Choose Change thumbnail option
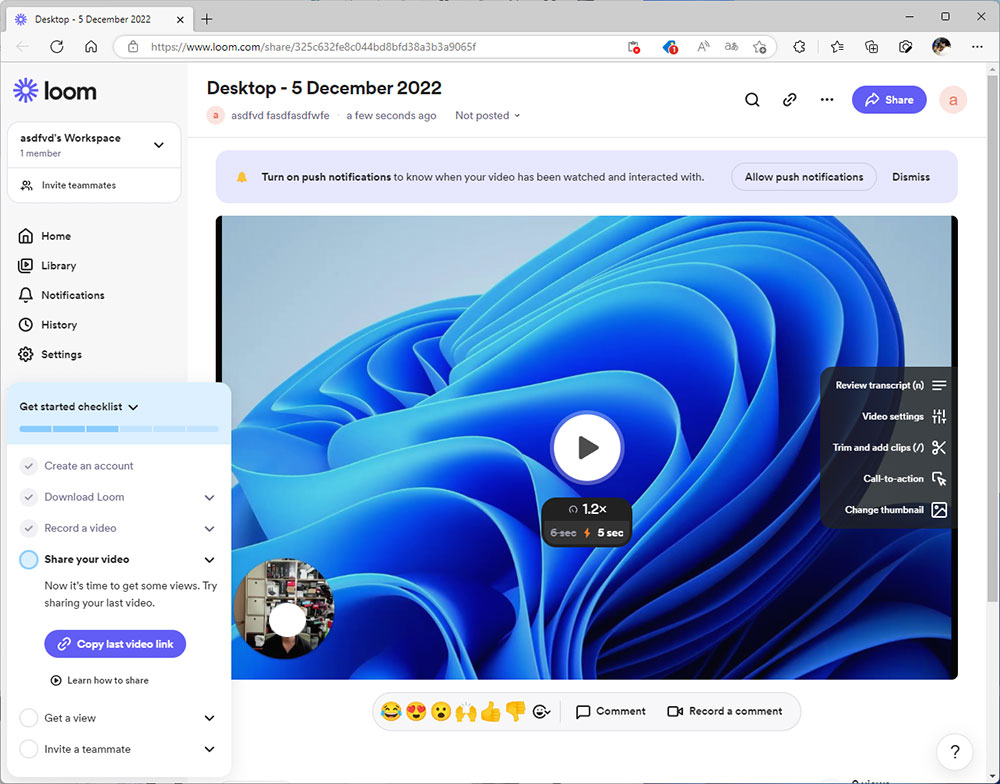The height and width of the screenshot is (784, 1000). coord(895,510)
